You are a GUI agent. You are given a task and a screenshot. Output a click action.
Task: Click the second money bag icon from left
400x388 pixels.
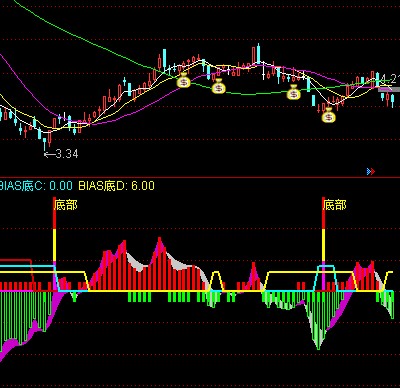219,87
